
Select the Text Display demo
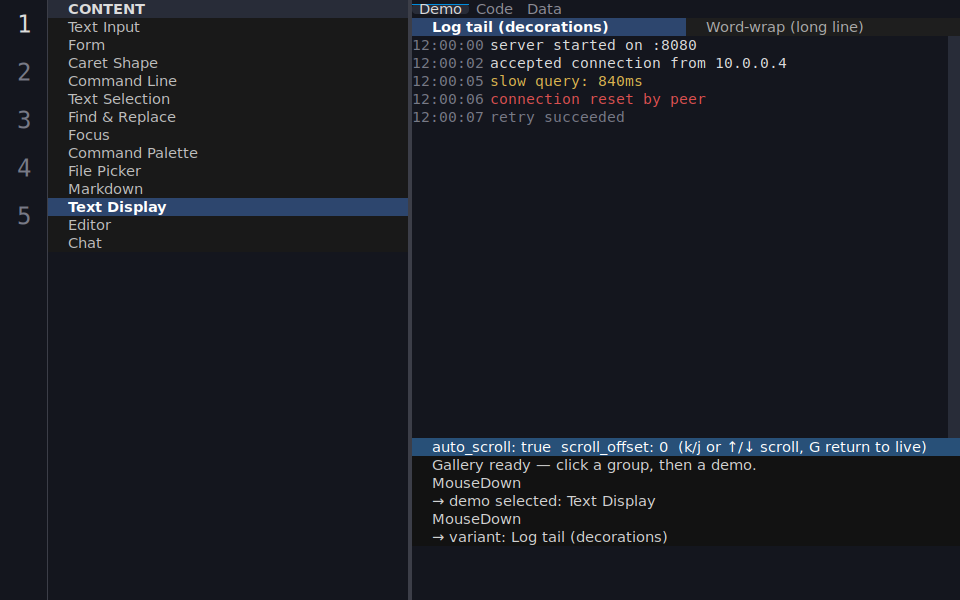click(228, 207)
